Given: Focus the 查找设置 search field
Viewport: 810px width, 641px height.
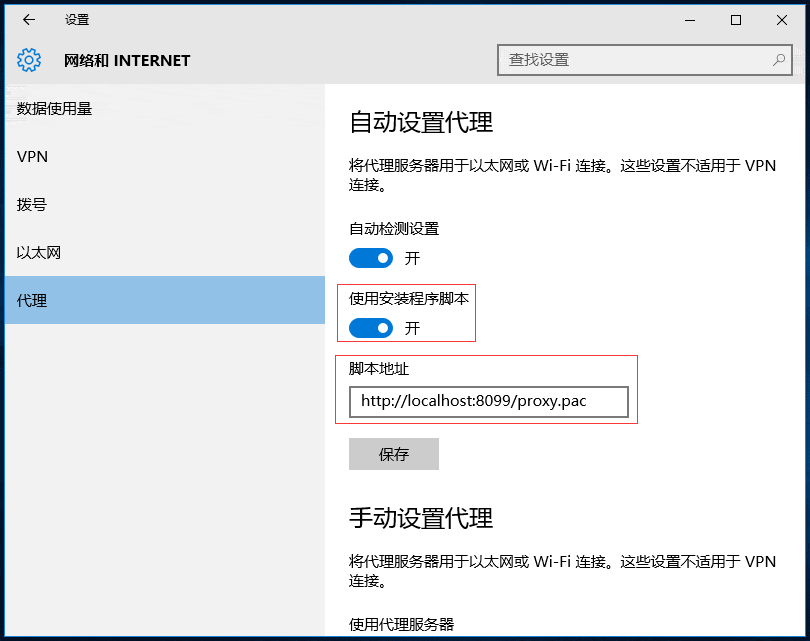Looking at the screenshot, I should pos(635,60).
